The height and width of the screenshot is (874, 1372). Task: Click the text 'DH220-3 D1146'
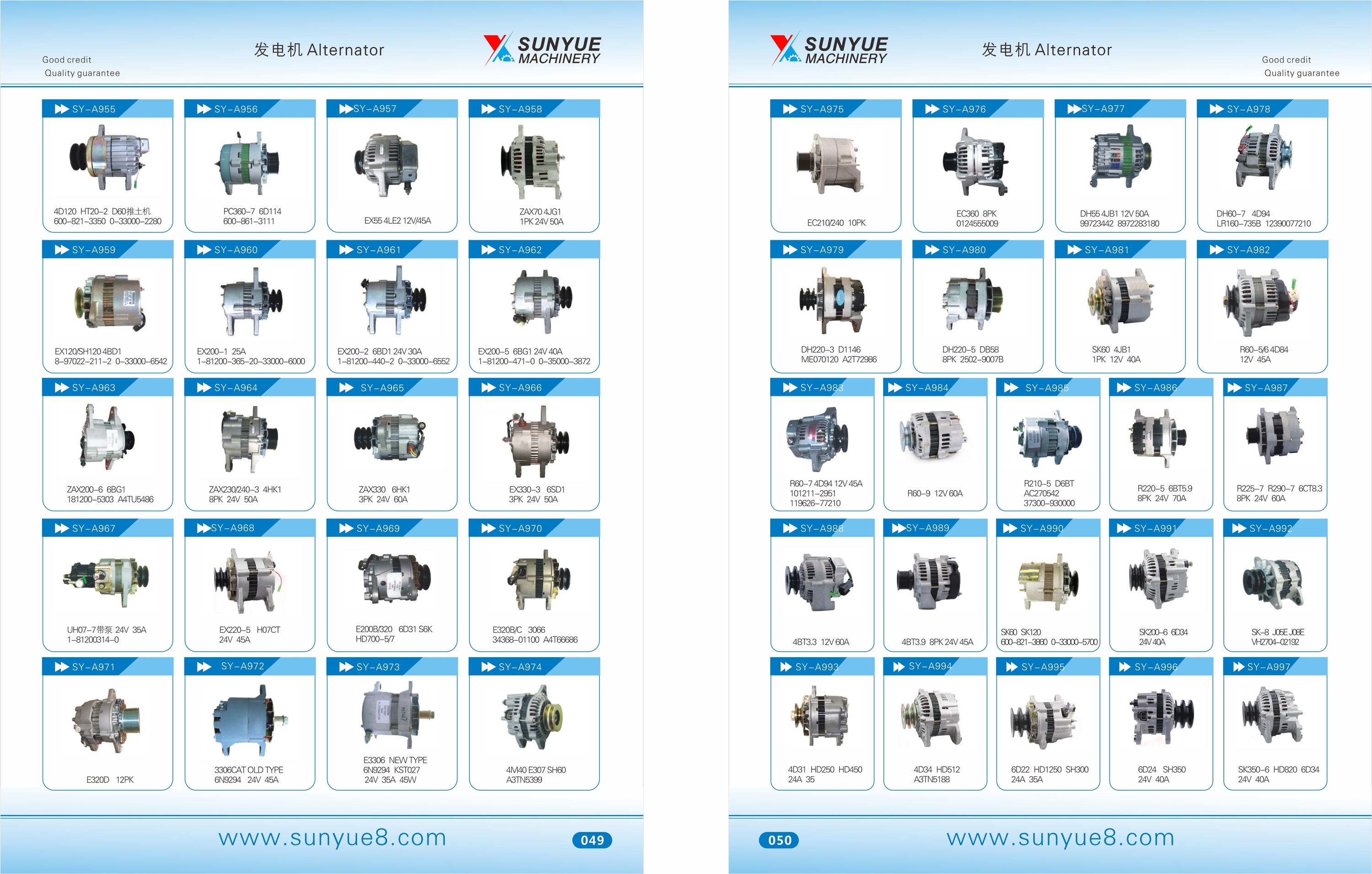click(x=831, y=350)
